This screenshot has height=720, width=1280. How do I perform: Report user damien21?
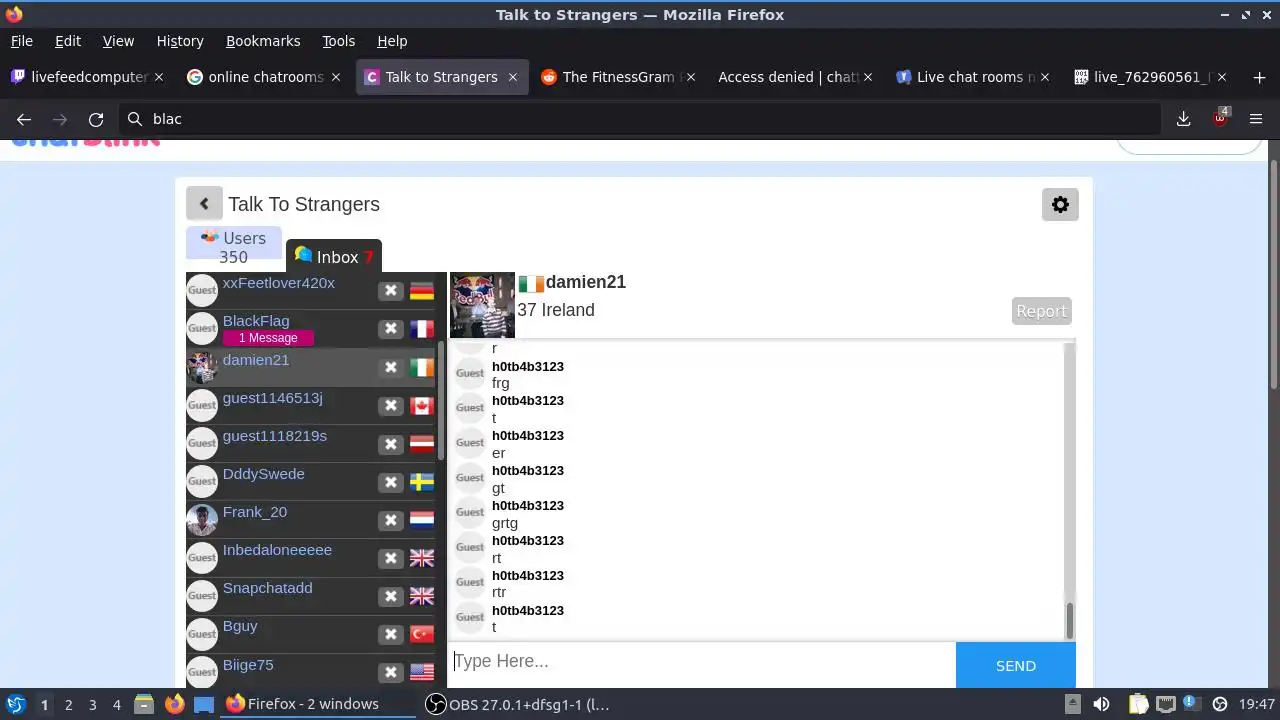pyautogui.click(x=1041, y=311)
